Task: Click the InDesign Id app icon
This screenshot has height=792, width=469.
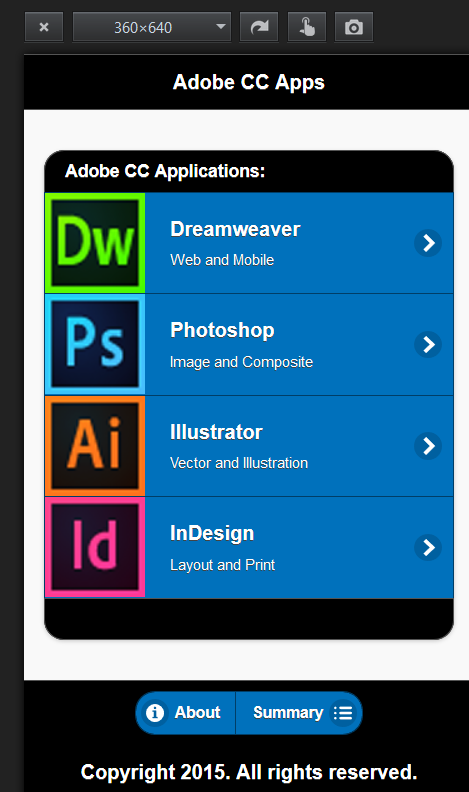Action: tap(95, 548)
